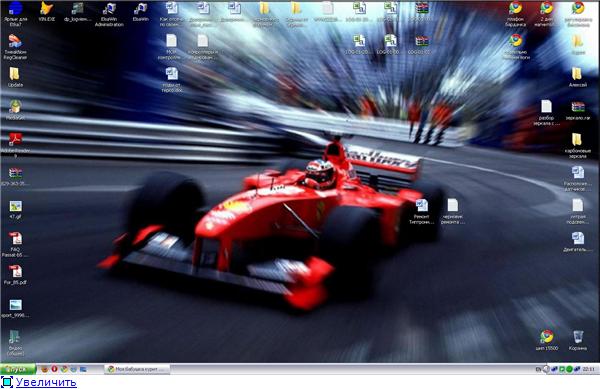600x389 pixels.
Task: Open the TweakNow RegCleaner shortcut
Action: tap(15, 47)
